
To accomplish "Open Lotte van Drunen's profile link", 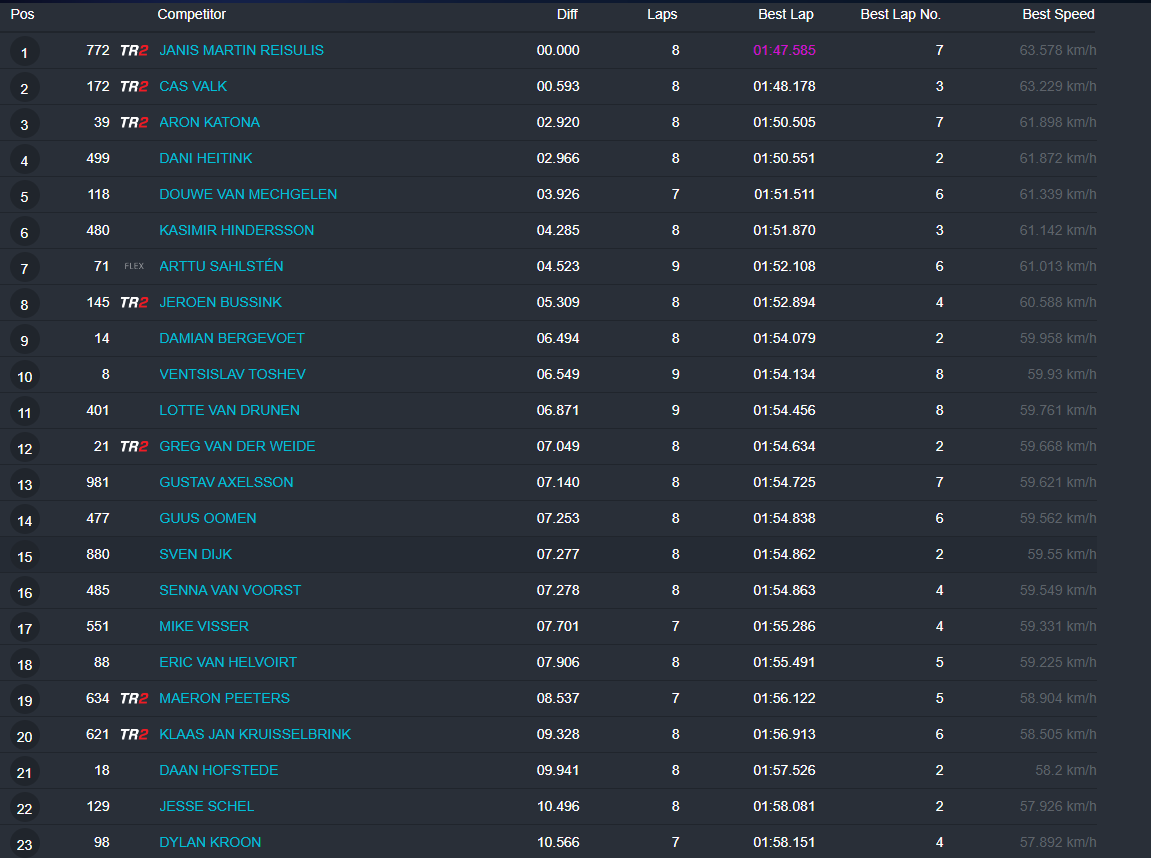I will 229,411.
